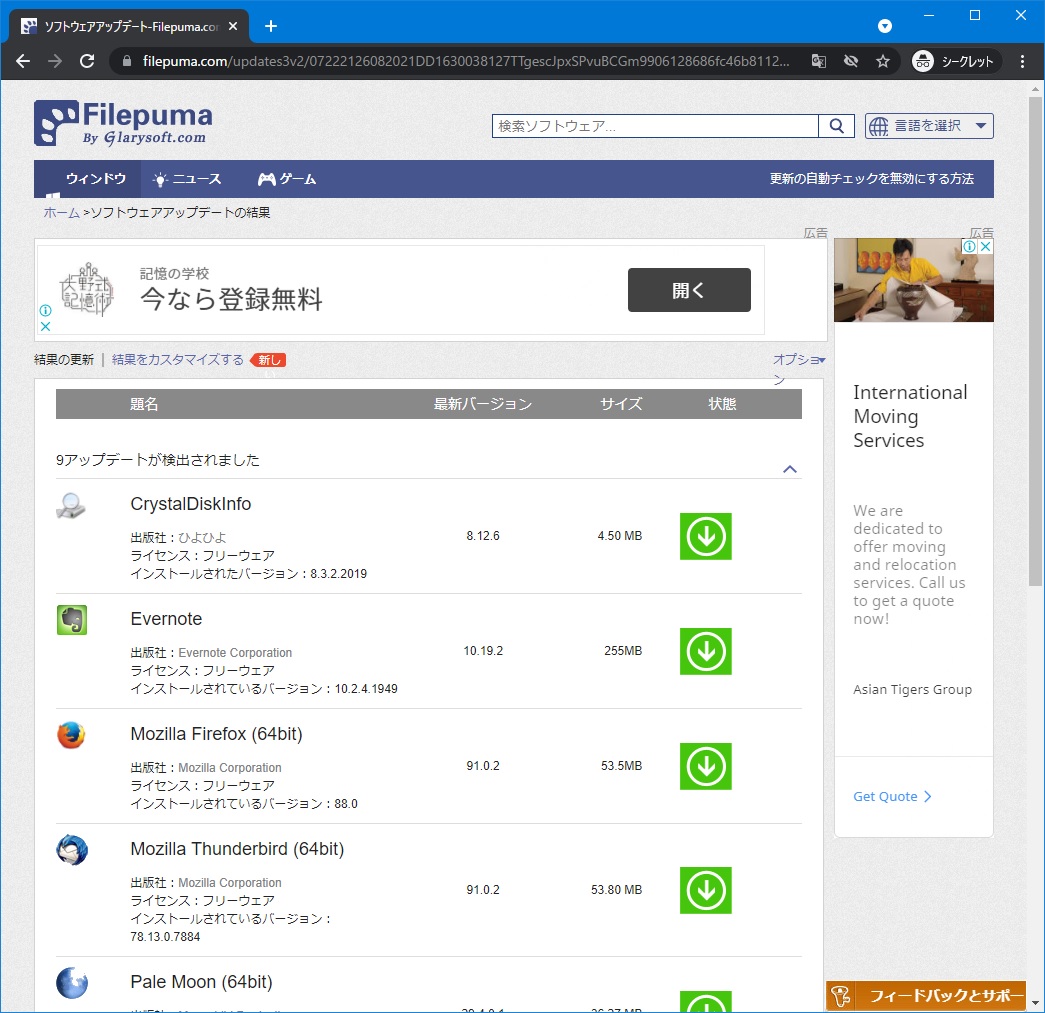Expand the options dropdown
1045x1013 pixels.
[x=798, y=360]
